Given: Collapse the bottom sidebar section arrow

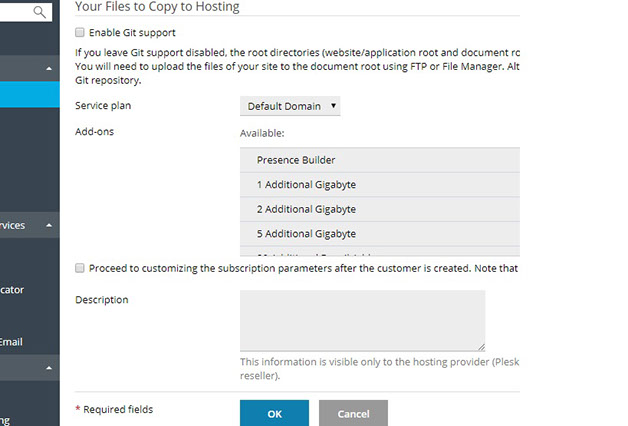Looking at the screenshot, I should click(x=49, y=369).
